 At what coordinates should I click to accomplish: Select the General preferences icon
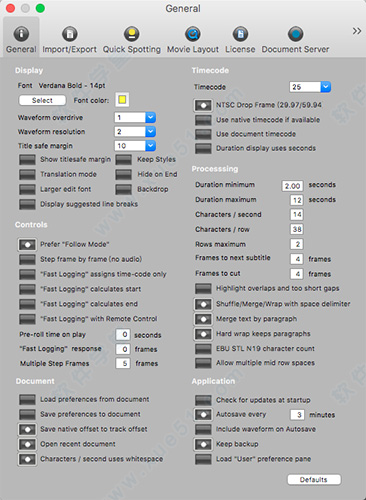point(21,34)
